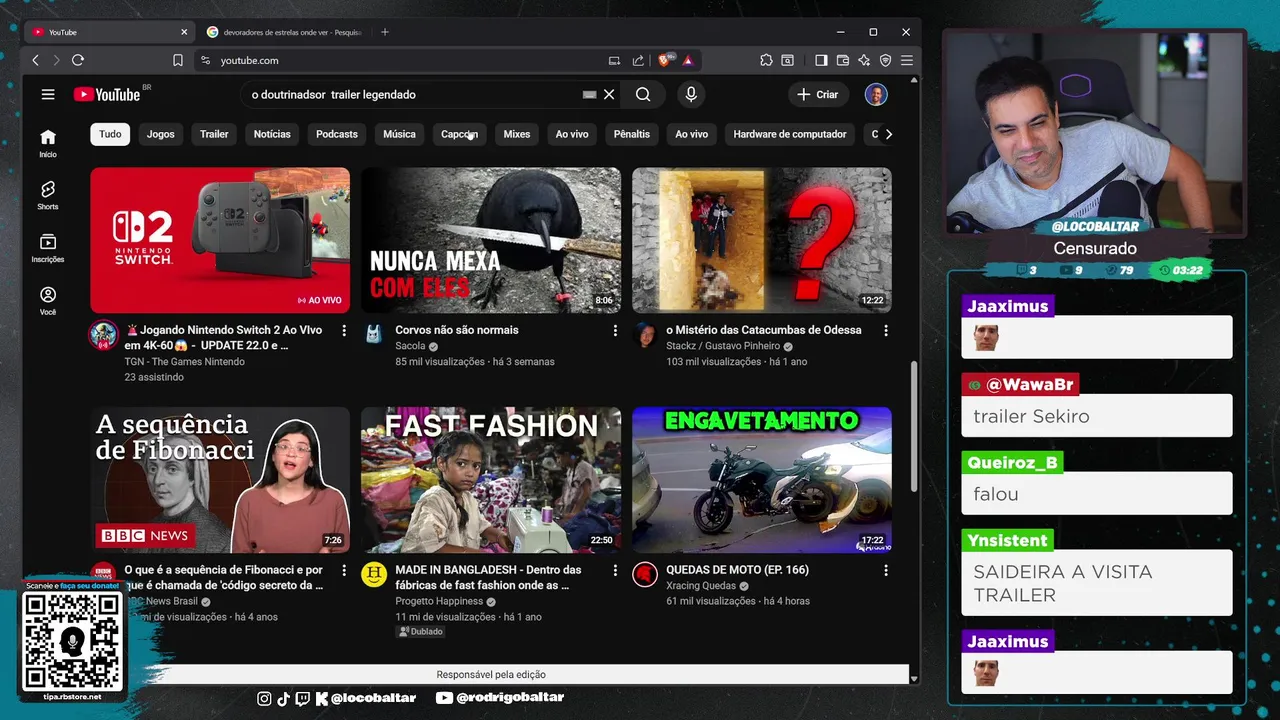Viewport: 1280px width, 720px height.
Task: Open Progetto Happiness channel avatar
Action: tap(374, 574)
